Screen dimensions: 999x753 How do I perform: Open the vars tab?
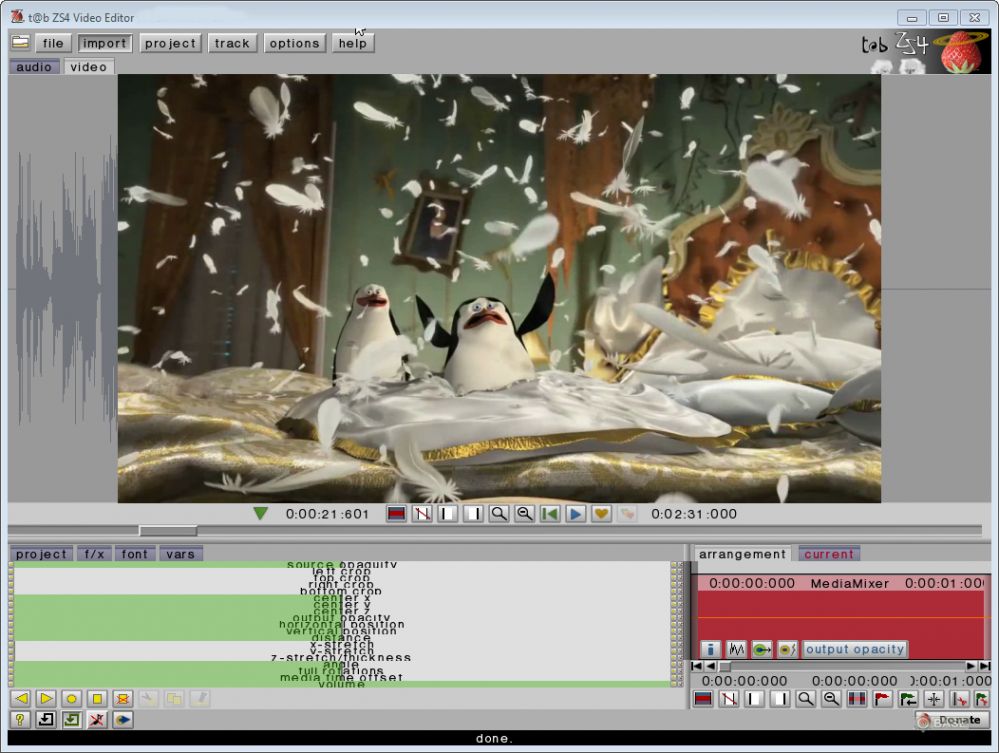click(x=180, y=554)
